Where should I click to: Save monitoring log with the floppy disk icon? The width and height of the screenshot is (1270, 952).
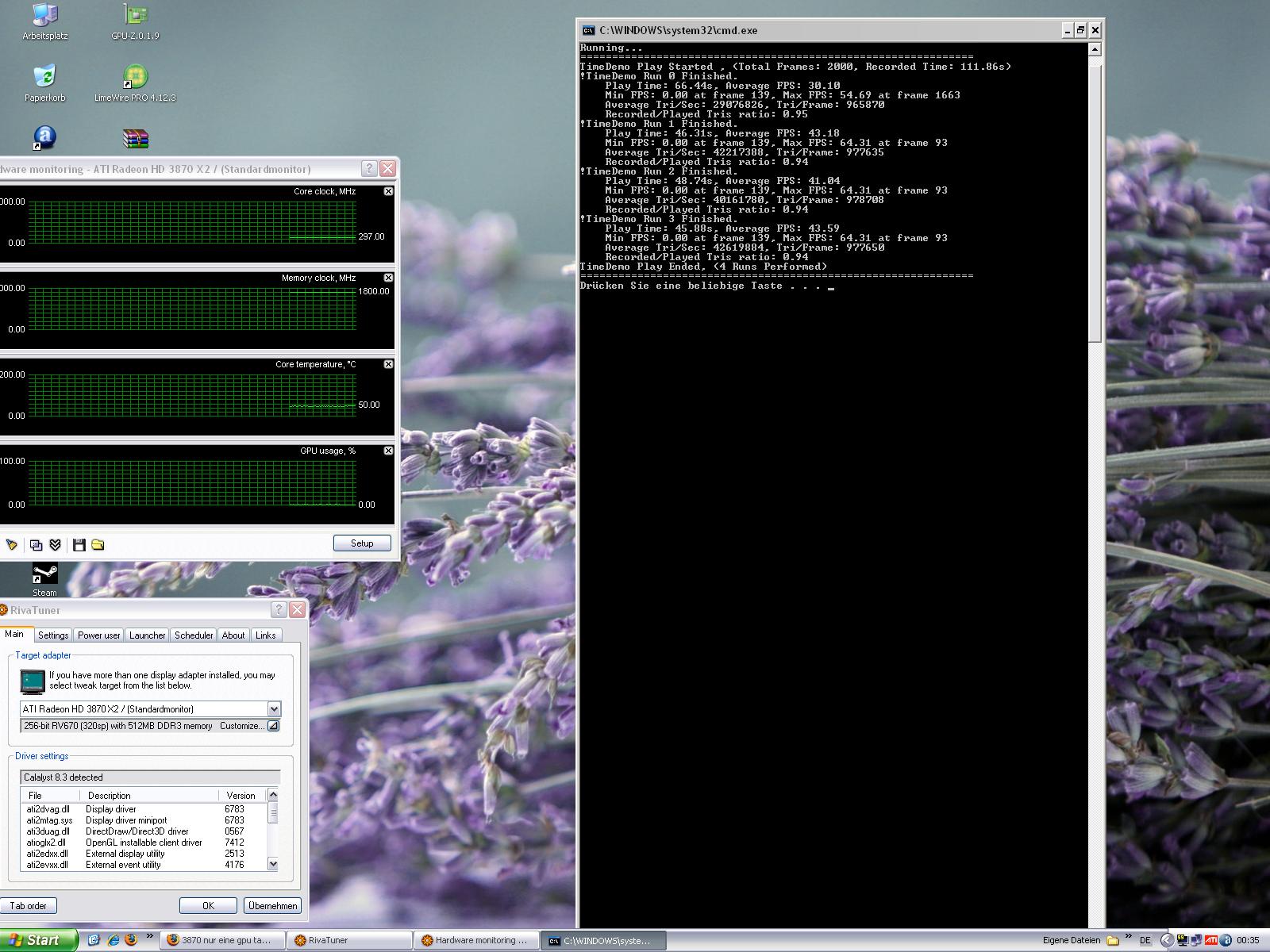pyautogui.click(x=79, y=544)
